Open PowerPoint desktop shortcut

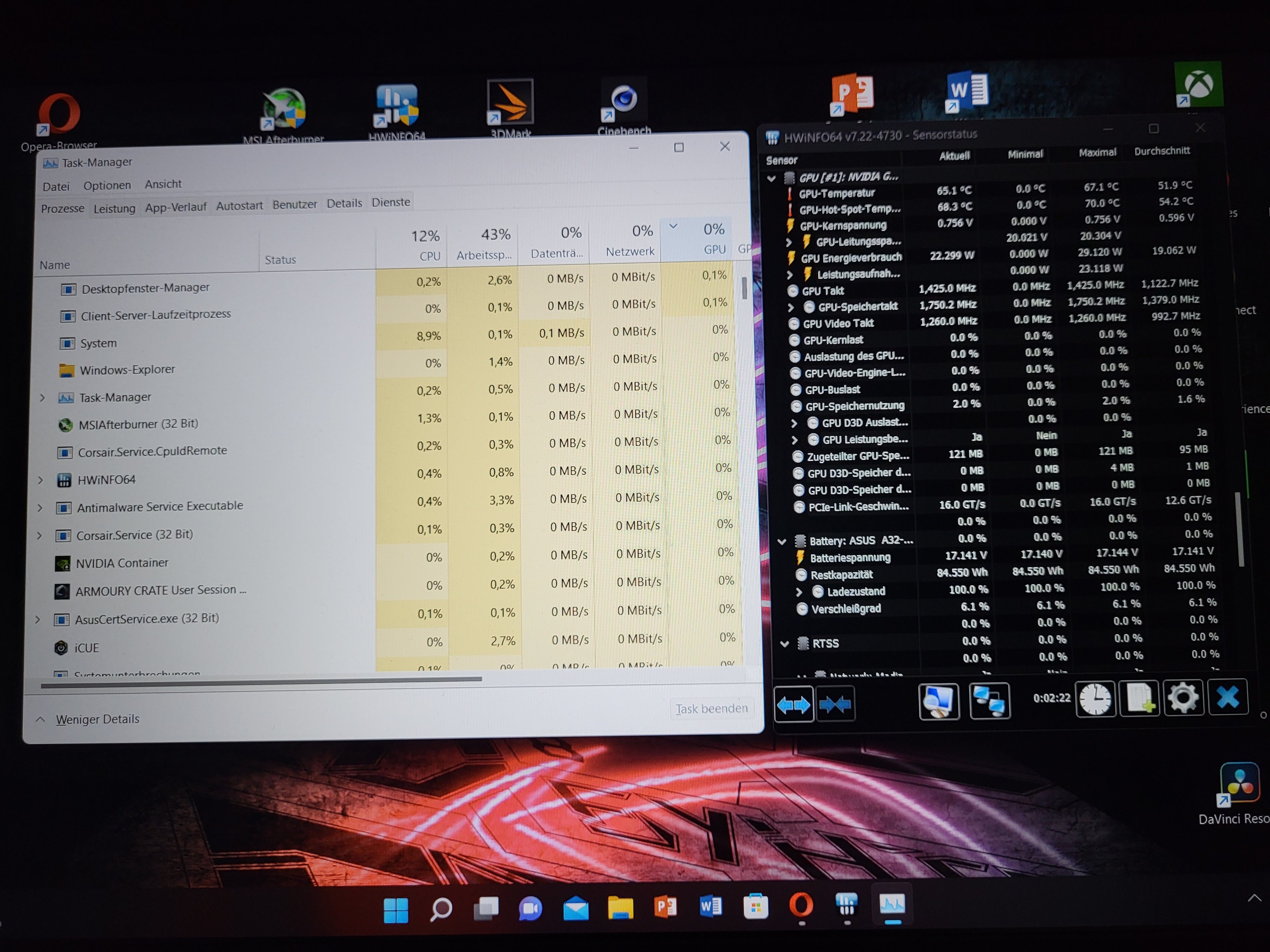[x=853, y=95]
